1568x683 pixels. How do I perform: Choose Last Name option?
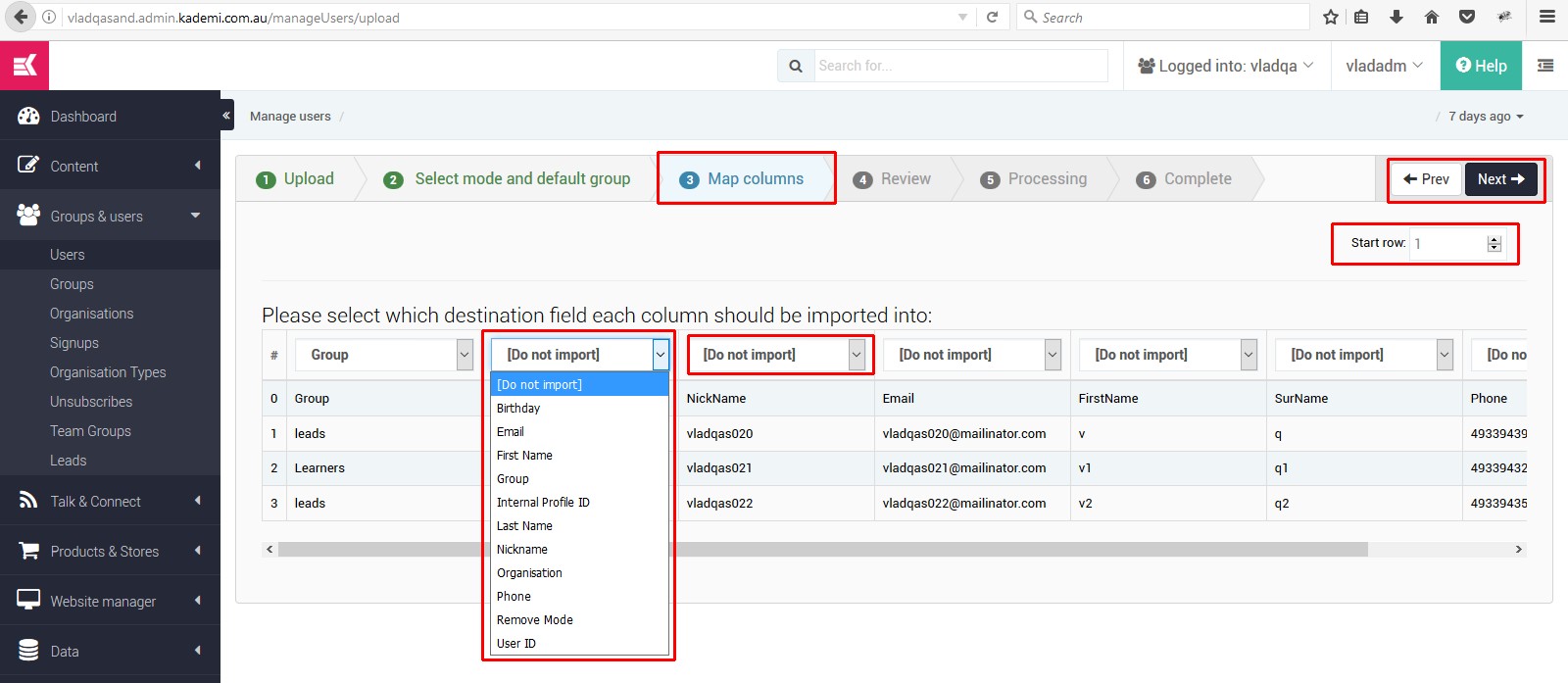pos(579,525)
